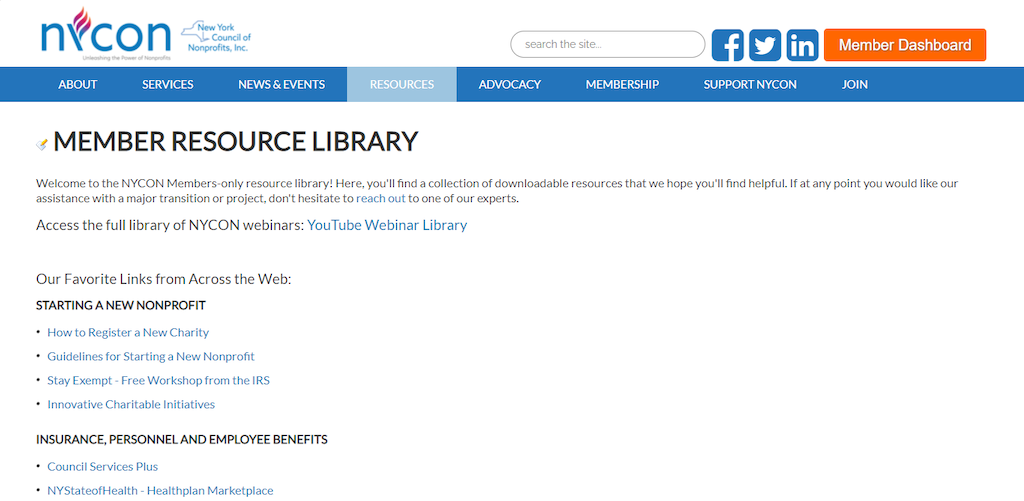Open Support NYCON navigation item
1024x501 pixels.
click(750, 85)
